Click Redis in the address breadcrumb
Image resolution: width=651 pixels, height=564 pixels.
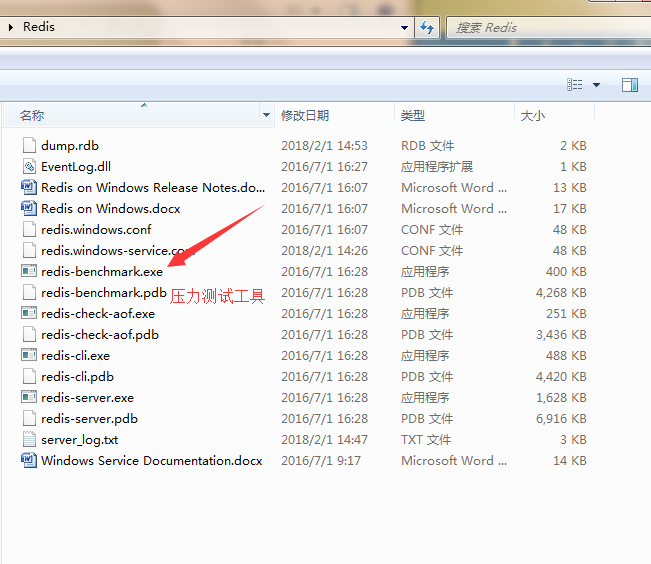[39, 27]
